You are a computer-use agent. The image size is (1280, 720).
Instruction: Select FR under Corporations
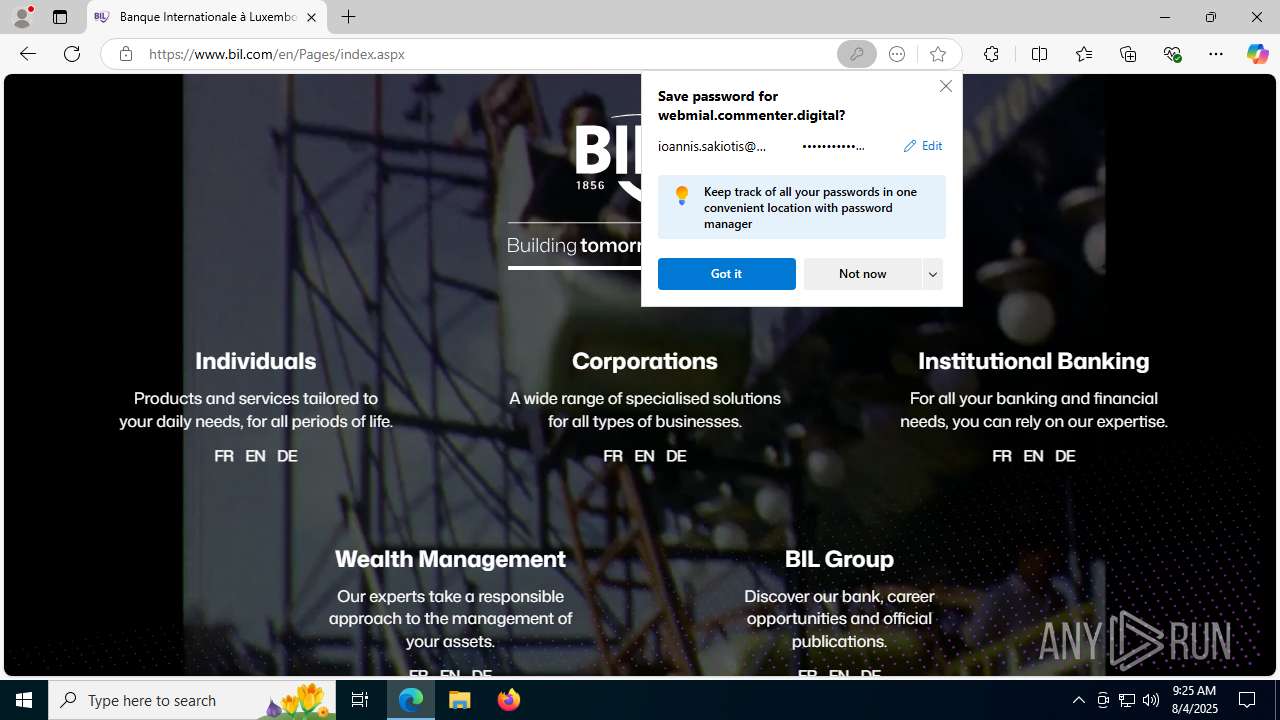coord(613,456)
